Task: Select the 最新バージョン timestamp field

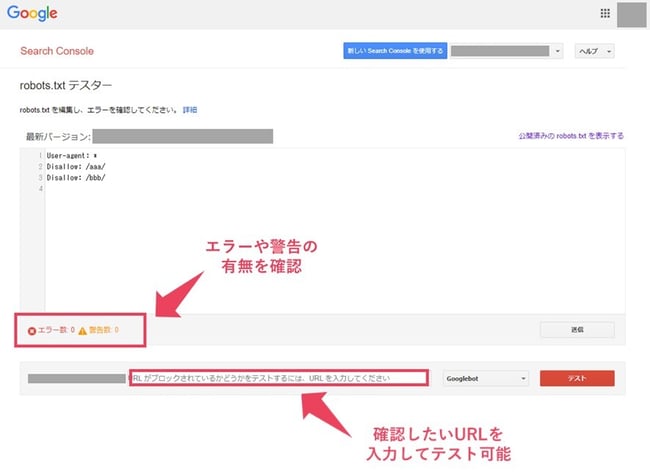Action: pos(183,136)
